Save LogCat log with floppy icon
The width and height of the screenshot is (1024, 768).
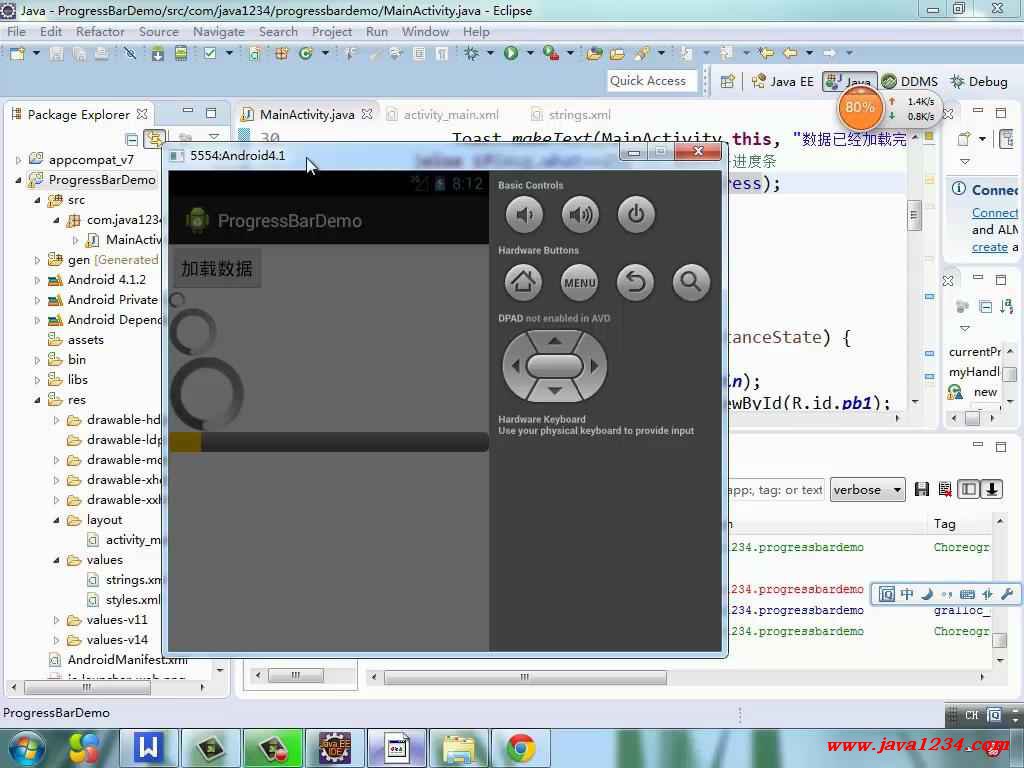[921, 489]
